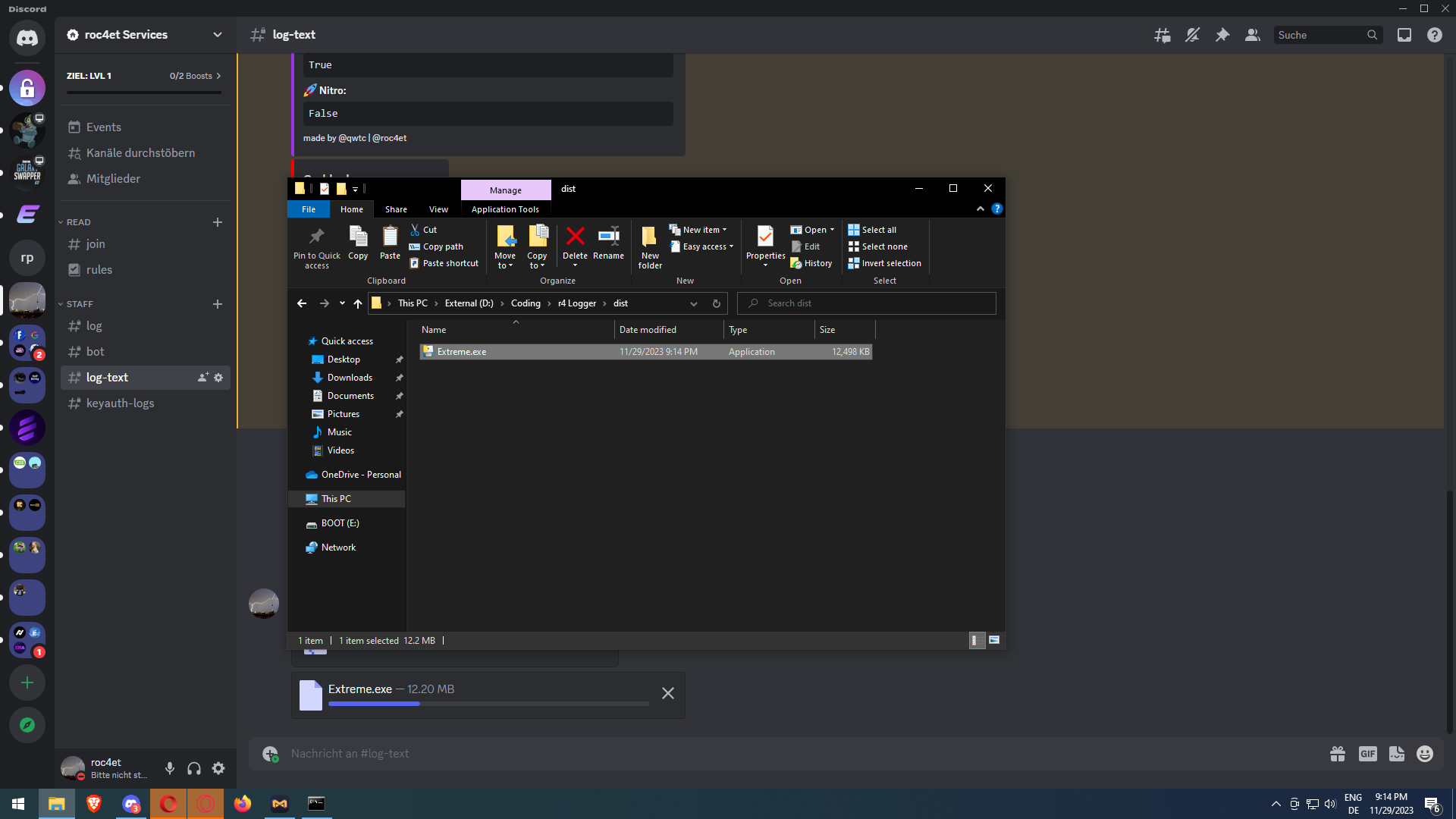Open Discord threads icon

click(x=1162, y=35)
